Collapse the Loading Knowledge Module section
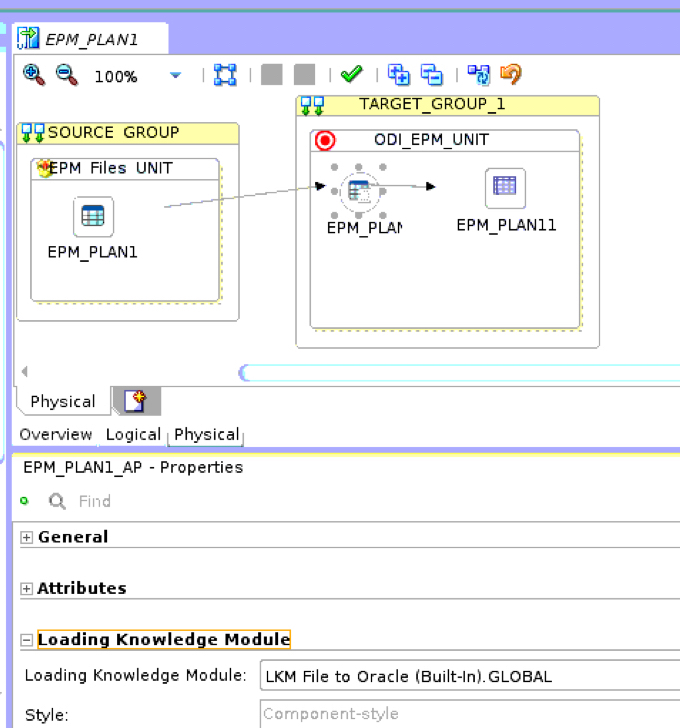The height and width of the screenshot is (728, 680). click(26, 640)
